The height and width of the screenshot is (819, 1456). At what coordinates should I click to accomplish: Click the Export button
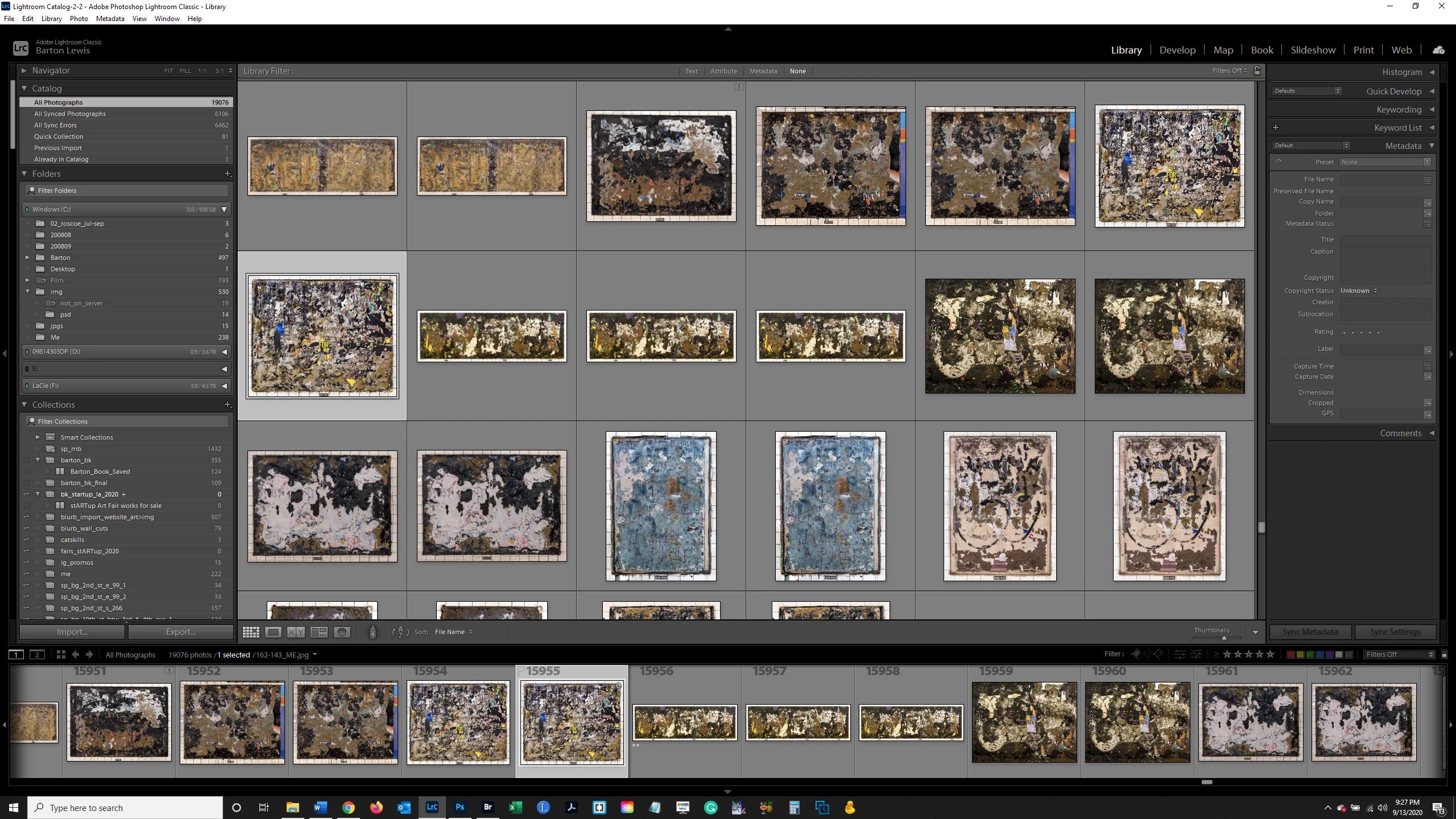(x=181, y=632)
